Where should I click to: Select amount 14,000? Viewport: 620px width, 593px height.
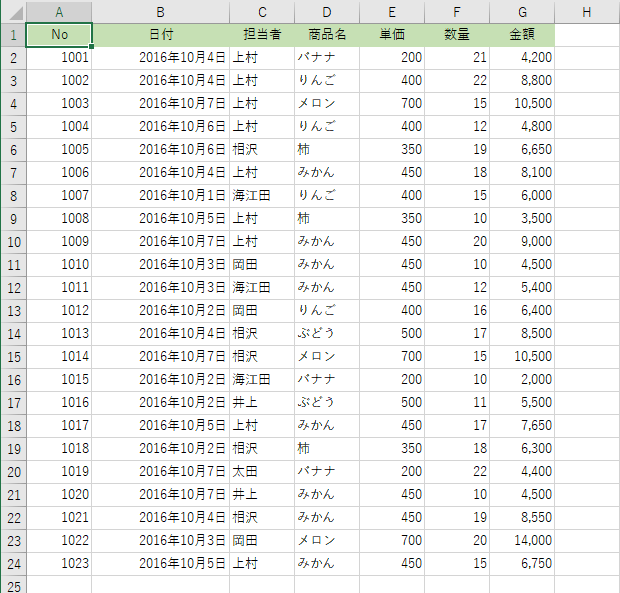point(522,541)
